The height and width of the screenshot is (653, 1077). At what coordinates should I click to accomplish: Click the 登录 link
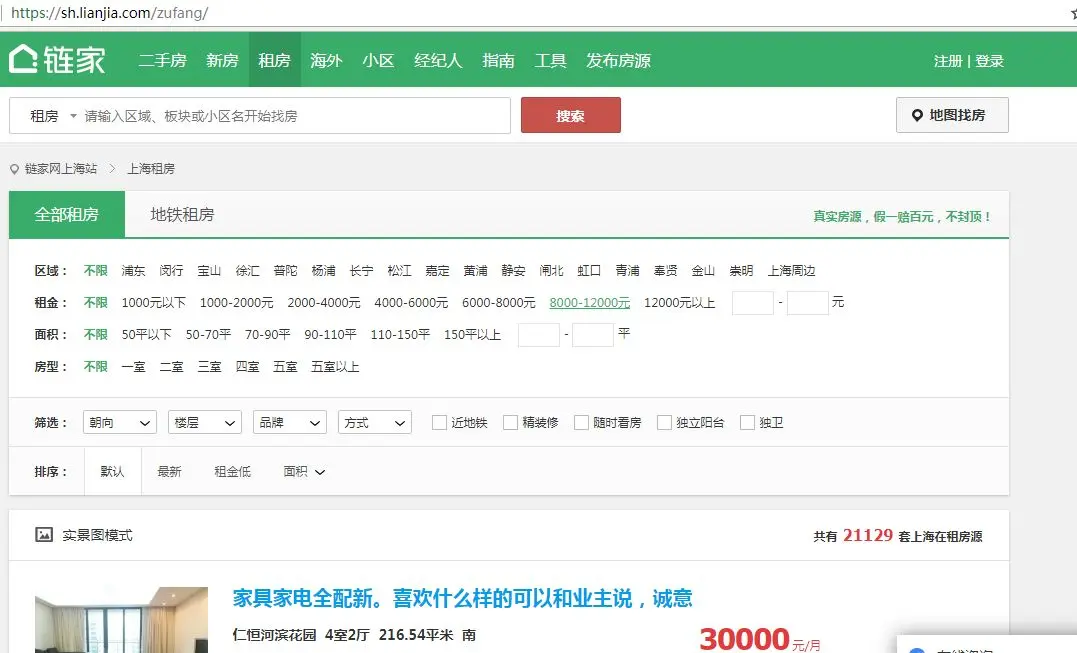[x=990, y=61]
